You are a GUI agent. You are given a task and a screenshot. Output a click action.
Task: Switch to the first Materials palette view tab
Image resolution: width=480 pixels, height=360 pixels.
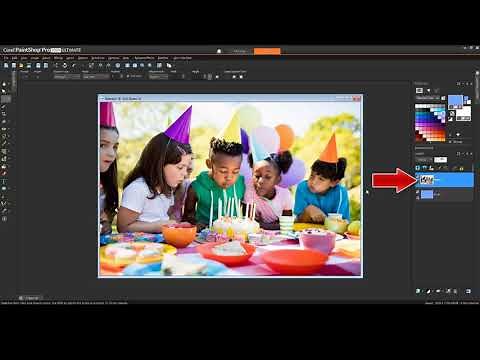coord(419,90)
